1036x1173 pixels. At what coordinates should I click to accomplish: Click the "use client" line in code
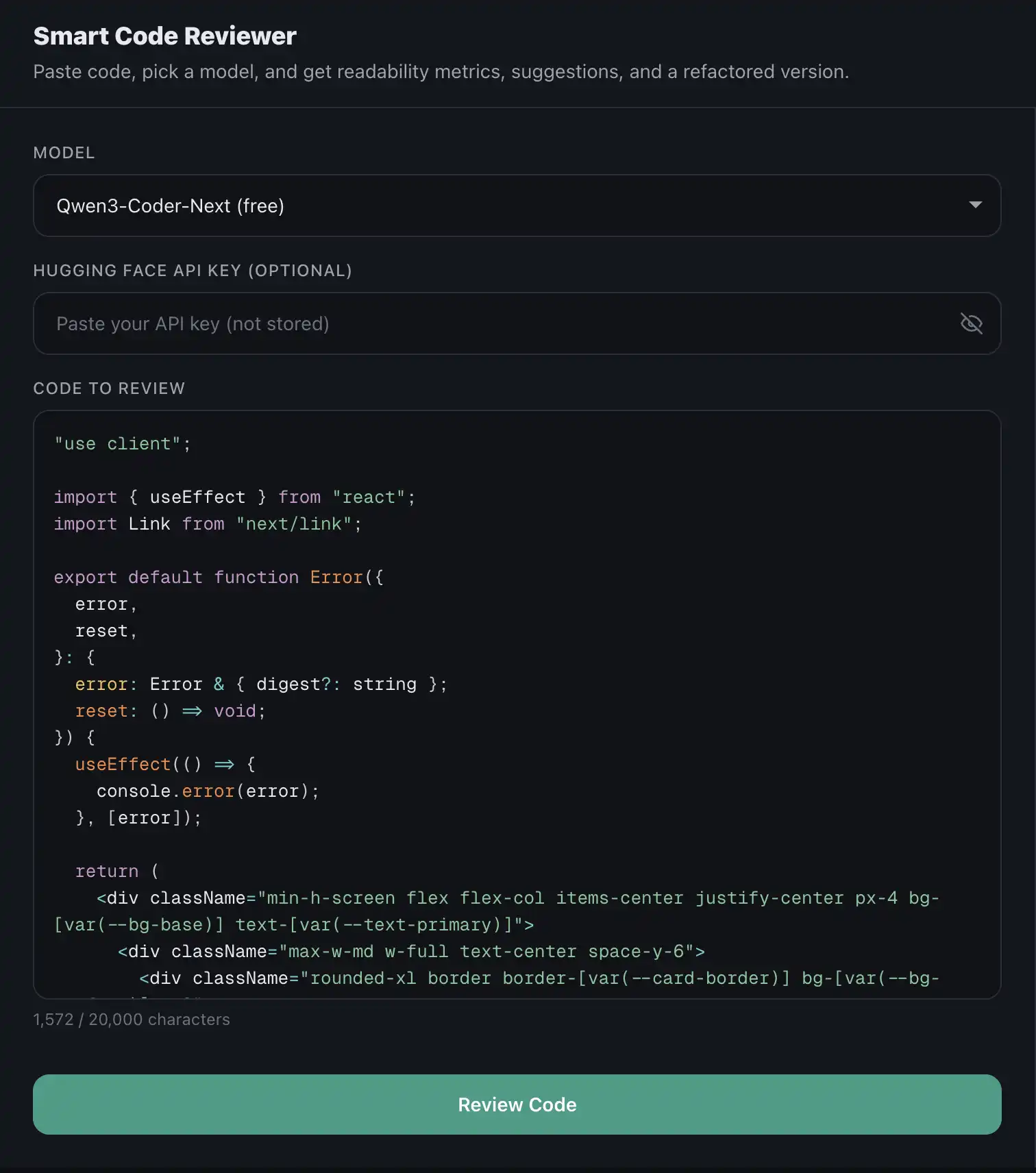tap(123, 444)
